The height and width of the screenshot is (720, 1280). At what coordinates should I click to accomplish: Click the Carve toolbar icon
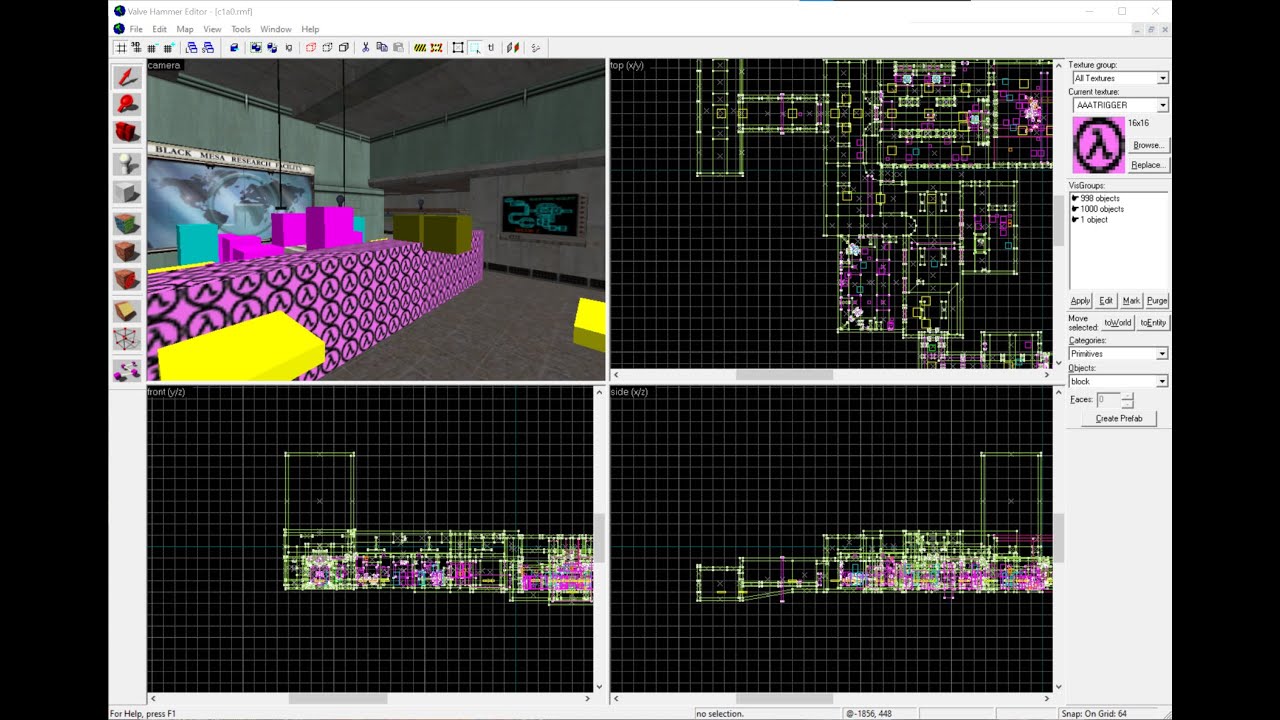coord(234,47)
